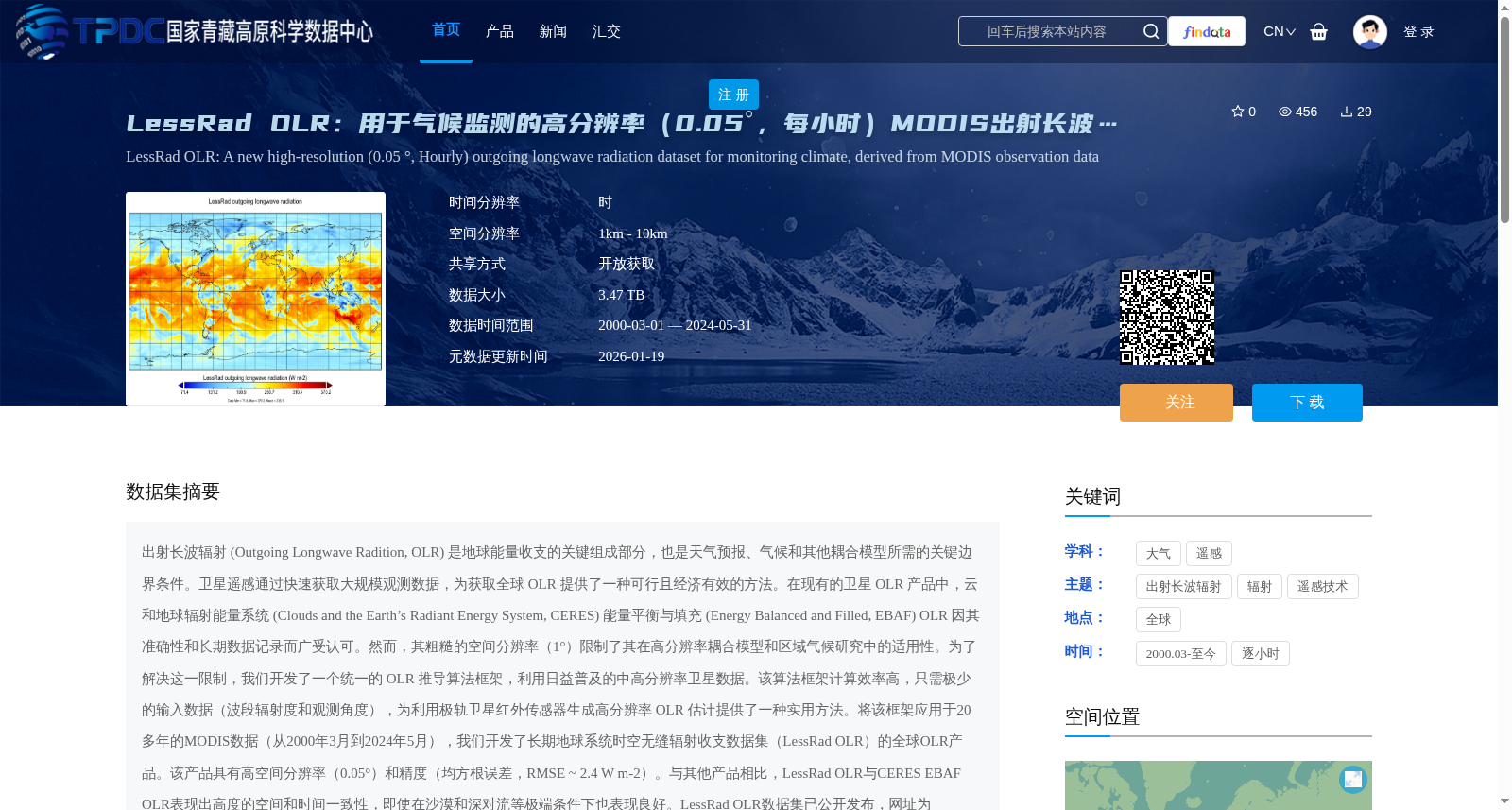Screen dimensions: 1512x810
Task: Click the 注册 button
Action: click(733, 95)
